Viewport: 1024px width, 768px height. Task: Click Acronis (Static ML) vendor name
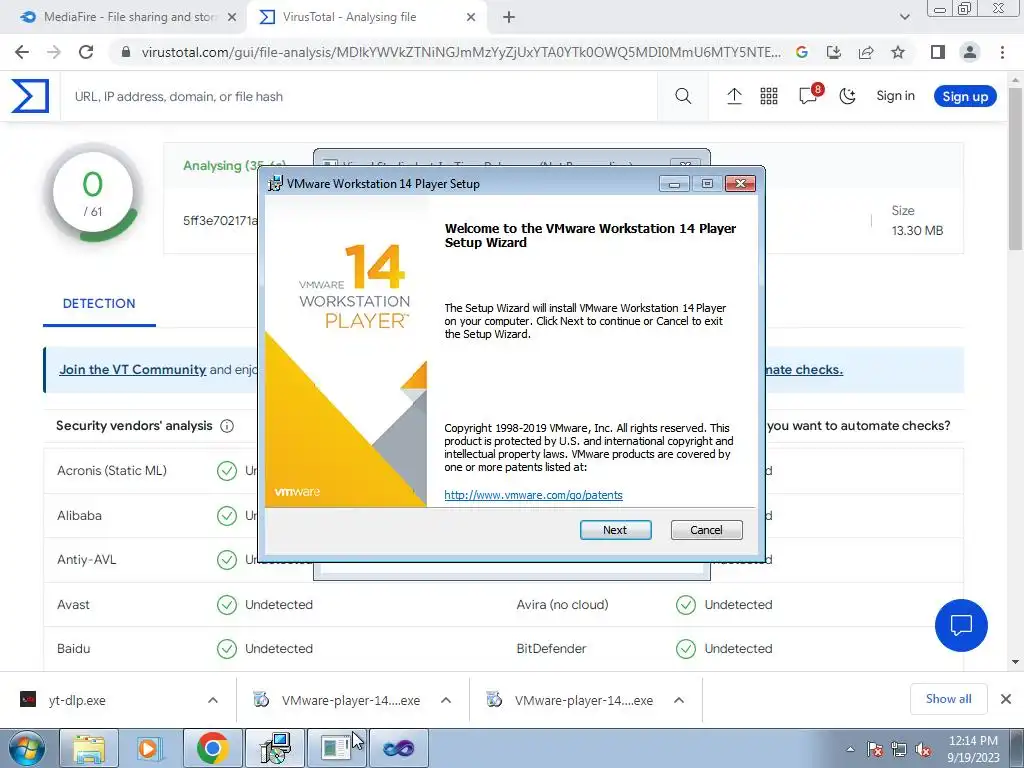click(x=112, y=470)
